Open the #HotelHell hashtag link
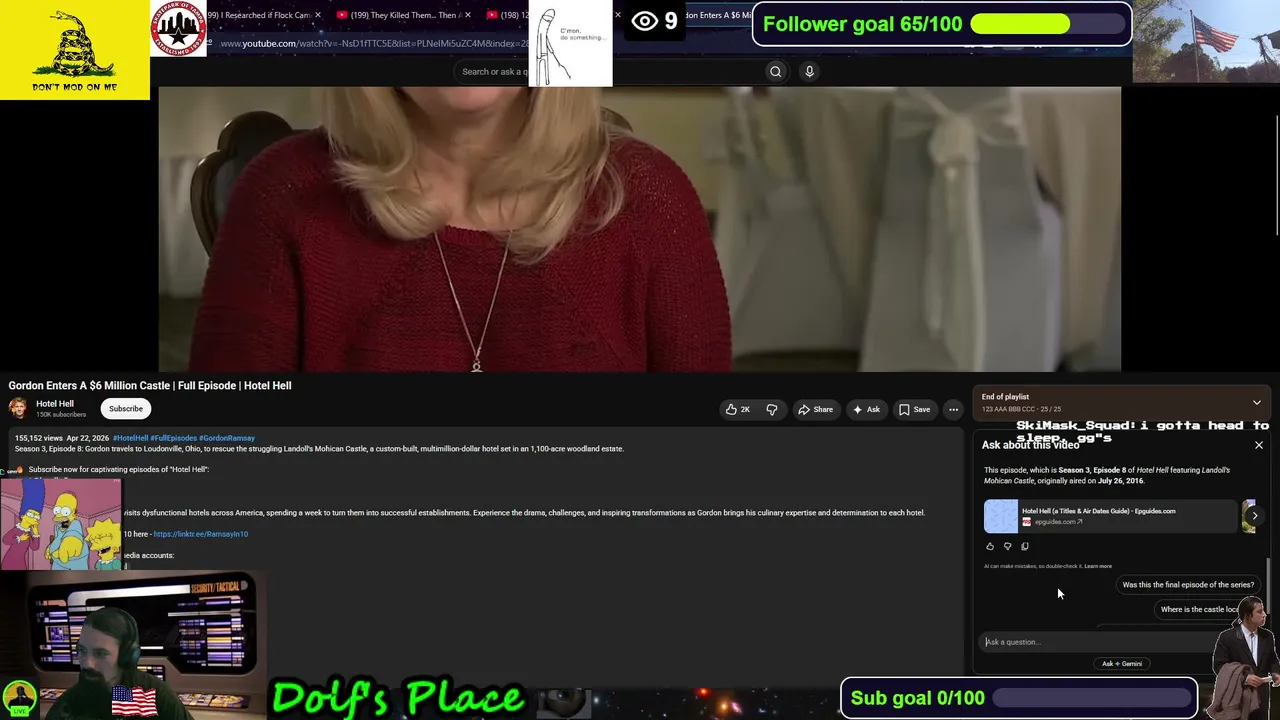 130,438
